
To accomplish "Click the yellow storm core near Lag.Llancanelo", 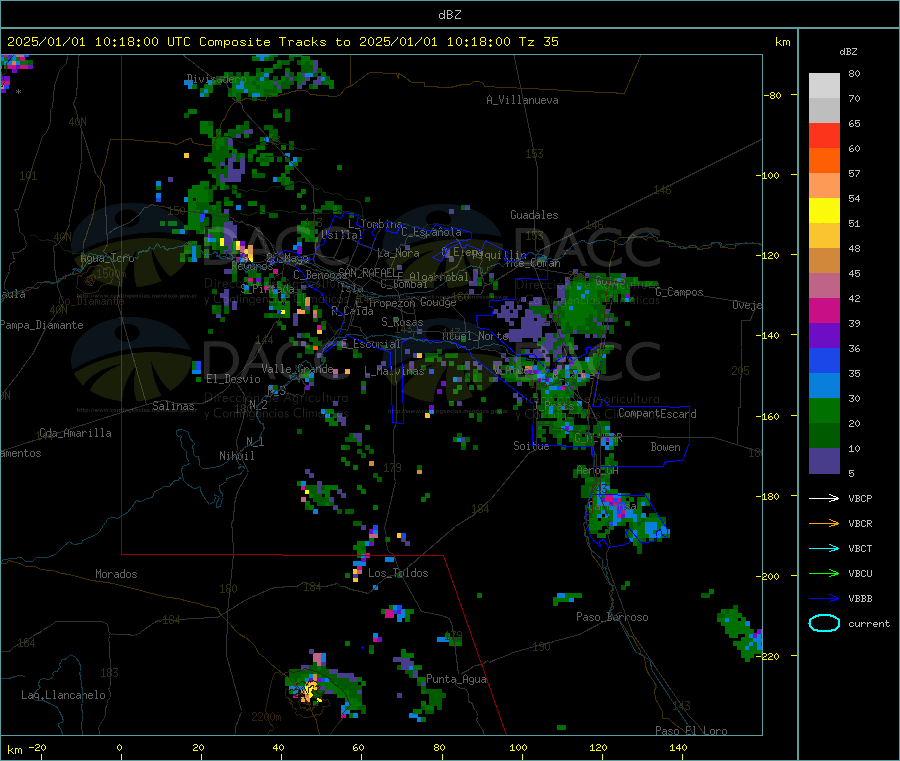I will click(x=311, y=690).
